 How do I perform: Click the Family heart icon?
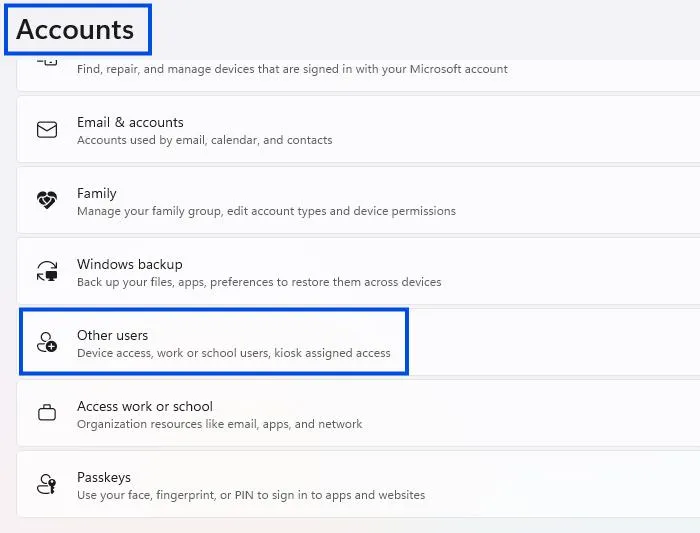click(47, 200)
